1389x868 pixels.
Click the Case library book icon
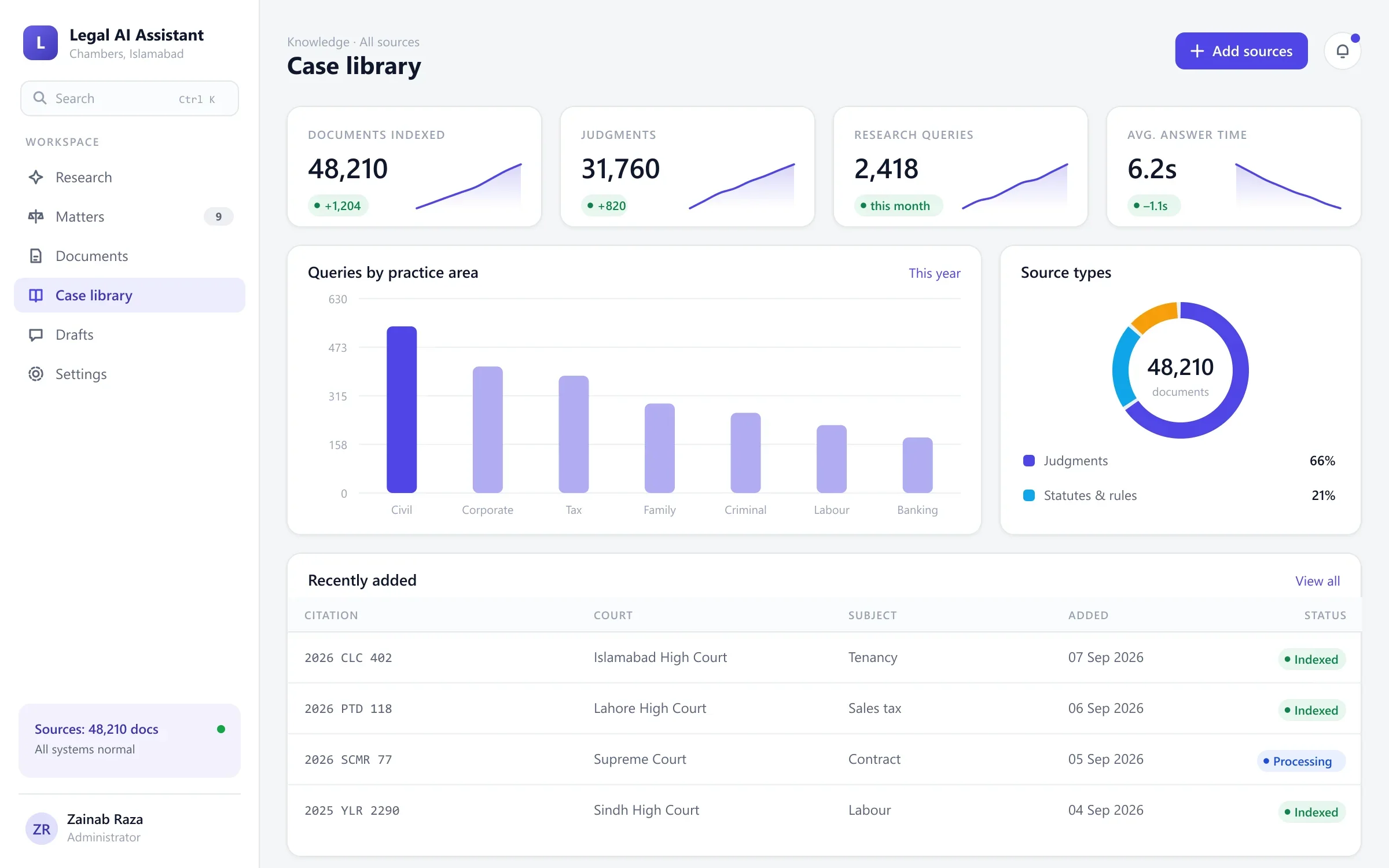point(36,295)
